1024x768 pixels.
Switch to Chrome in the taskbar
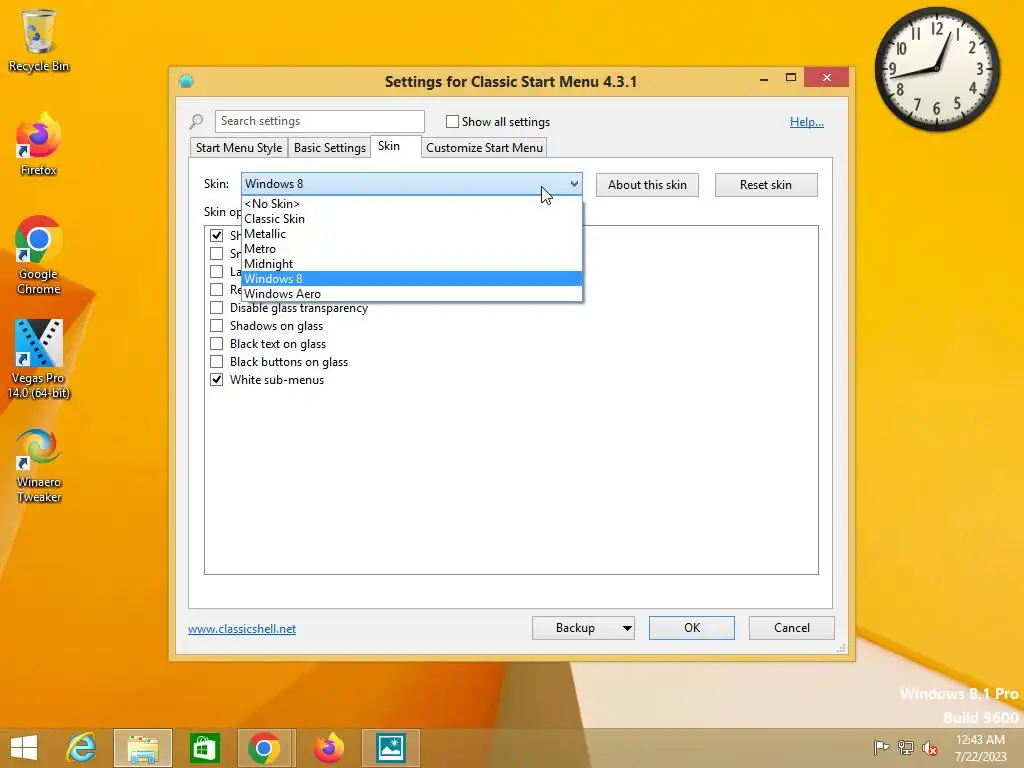click(264, 748)
